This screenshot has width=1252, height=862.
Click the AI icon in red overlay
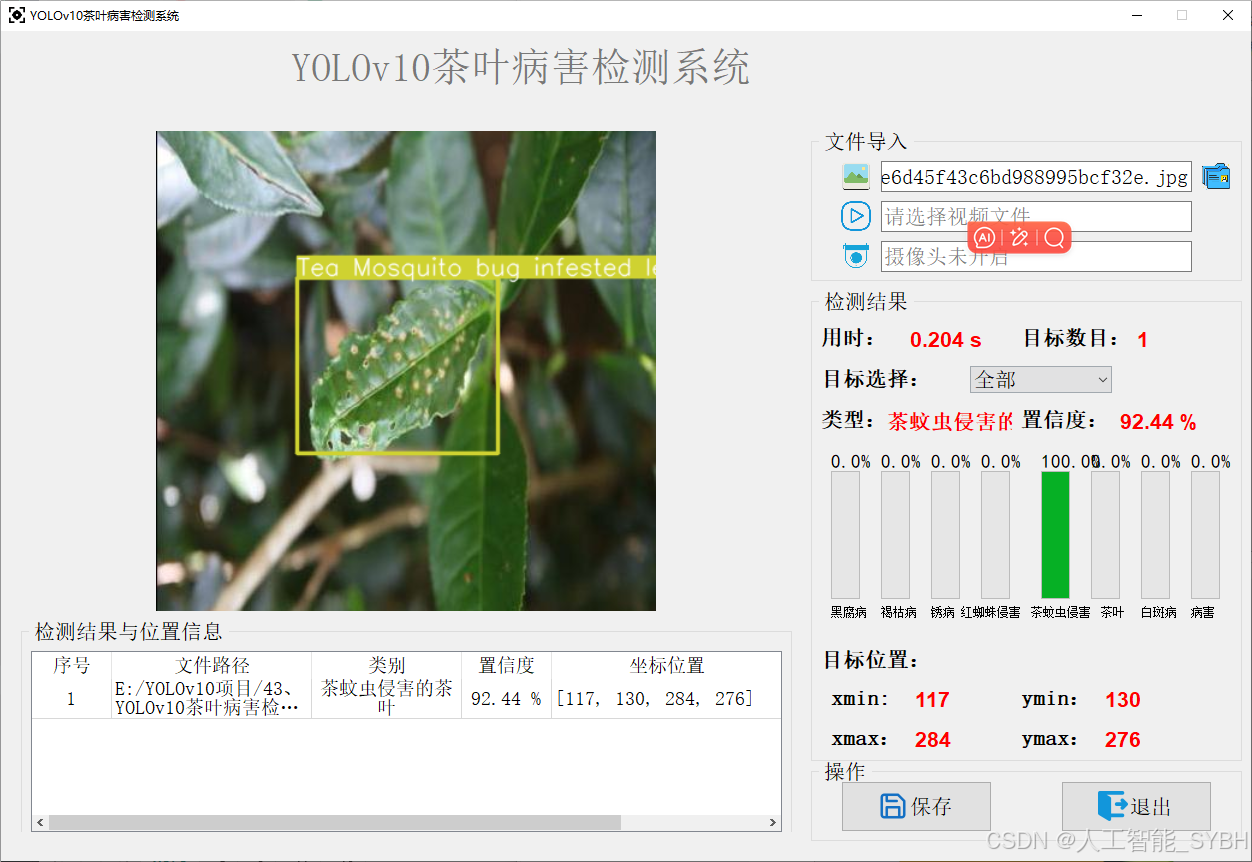click(985, 237)
